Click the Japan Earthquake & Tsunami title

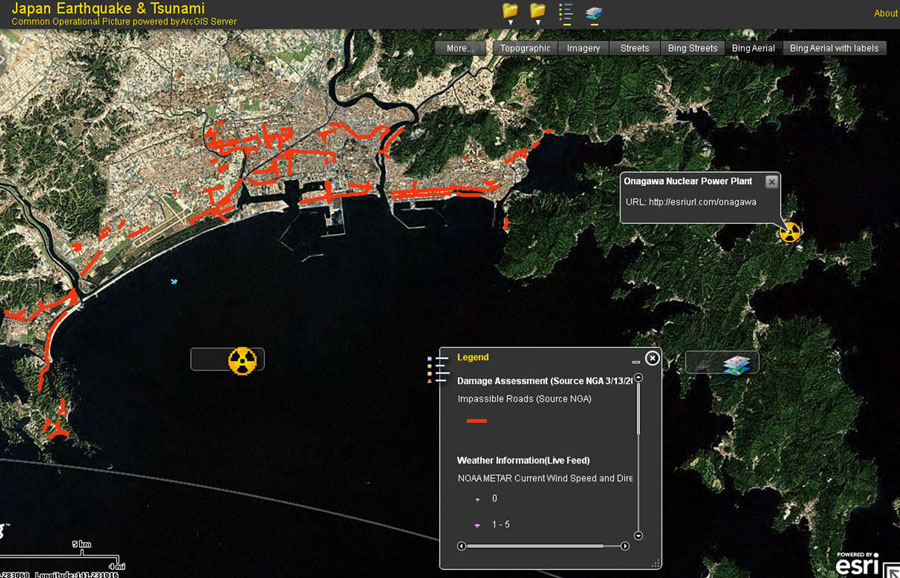point(108,9)
